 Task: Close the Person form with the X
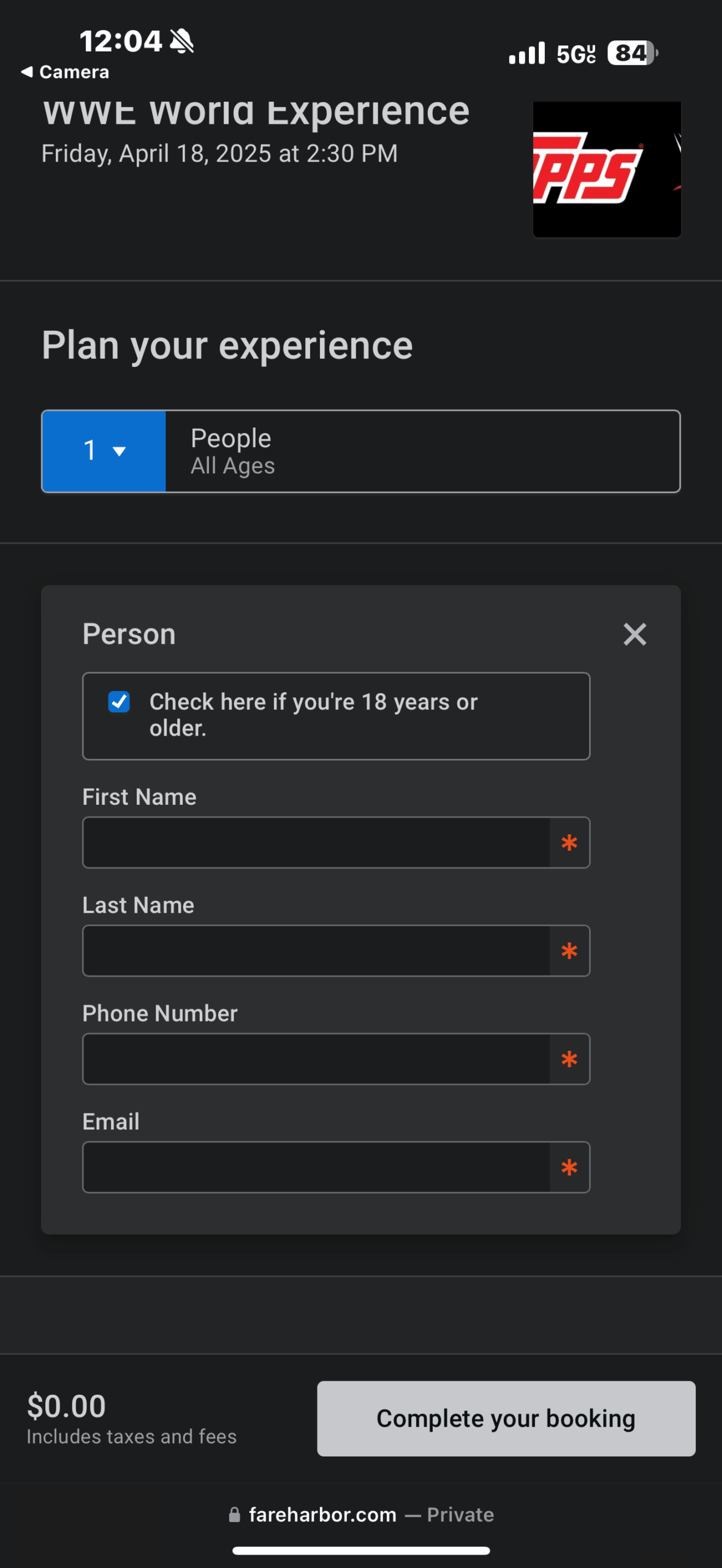pyautogui.click(x=635, y=634)
